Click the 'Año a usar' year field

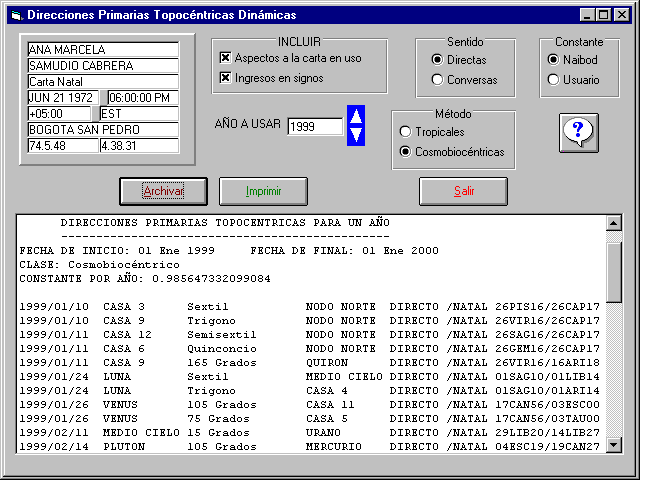(315, 127)
